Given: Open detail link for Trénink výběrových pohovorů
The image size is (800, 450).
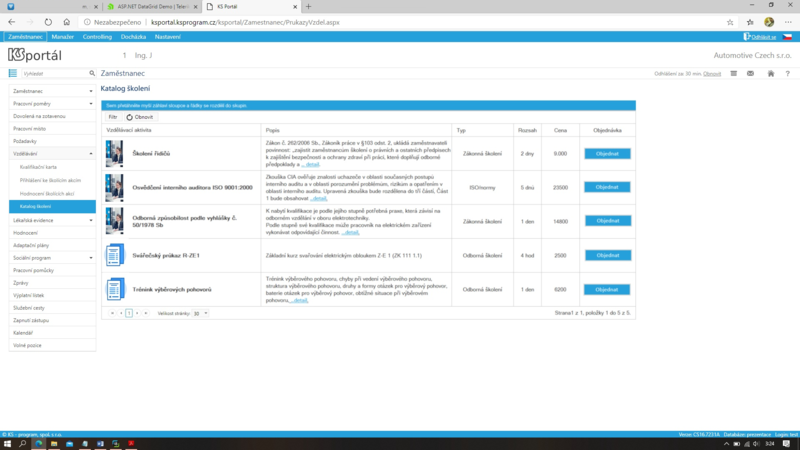Looking at the screenshot, I should pyautogui.click(x=298, y=300).
